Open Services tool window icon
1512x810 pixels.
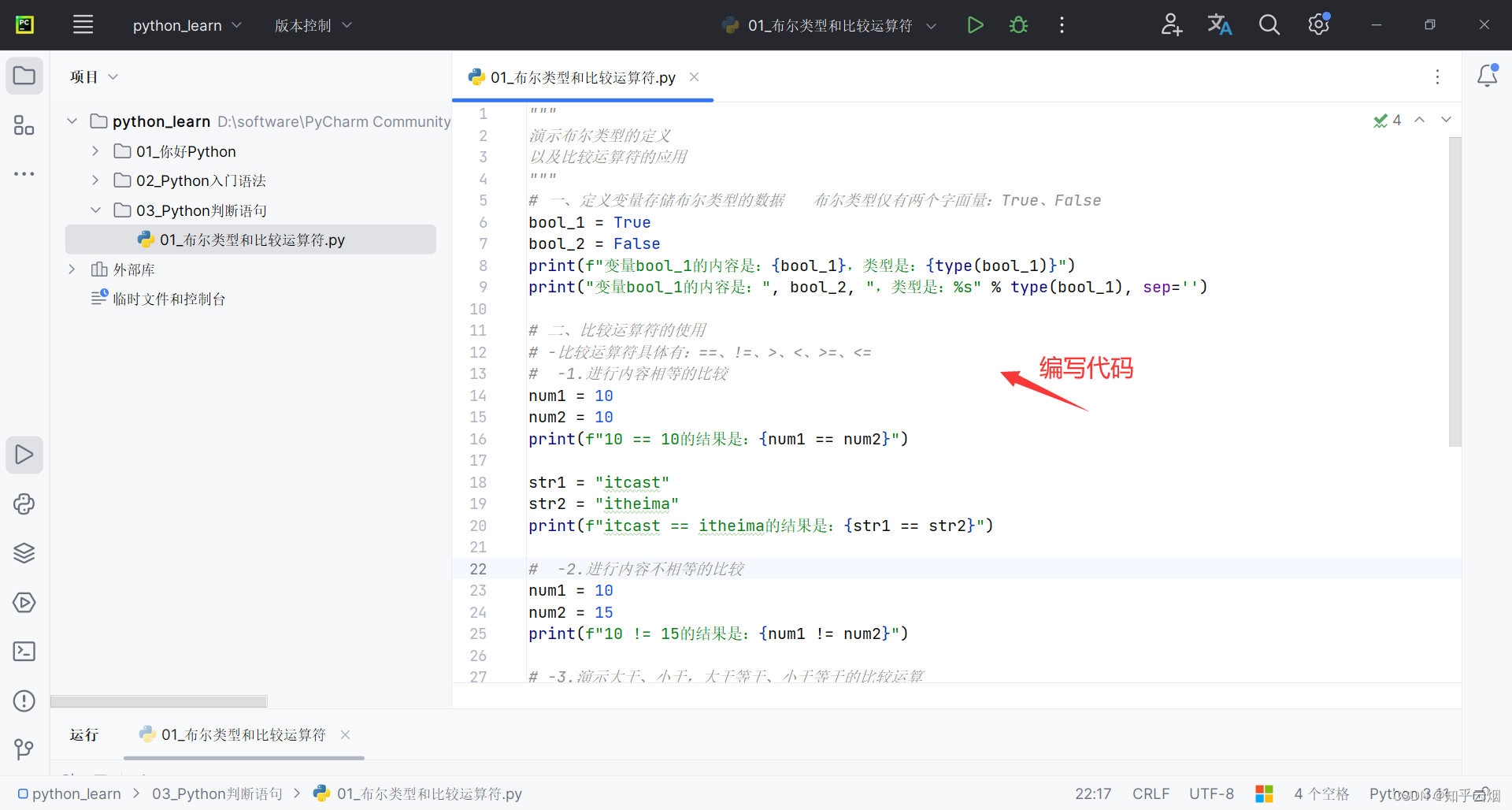tap(24, 603)
